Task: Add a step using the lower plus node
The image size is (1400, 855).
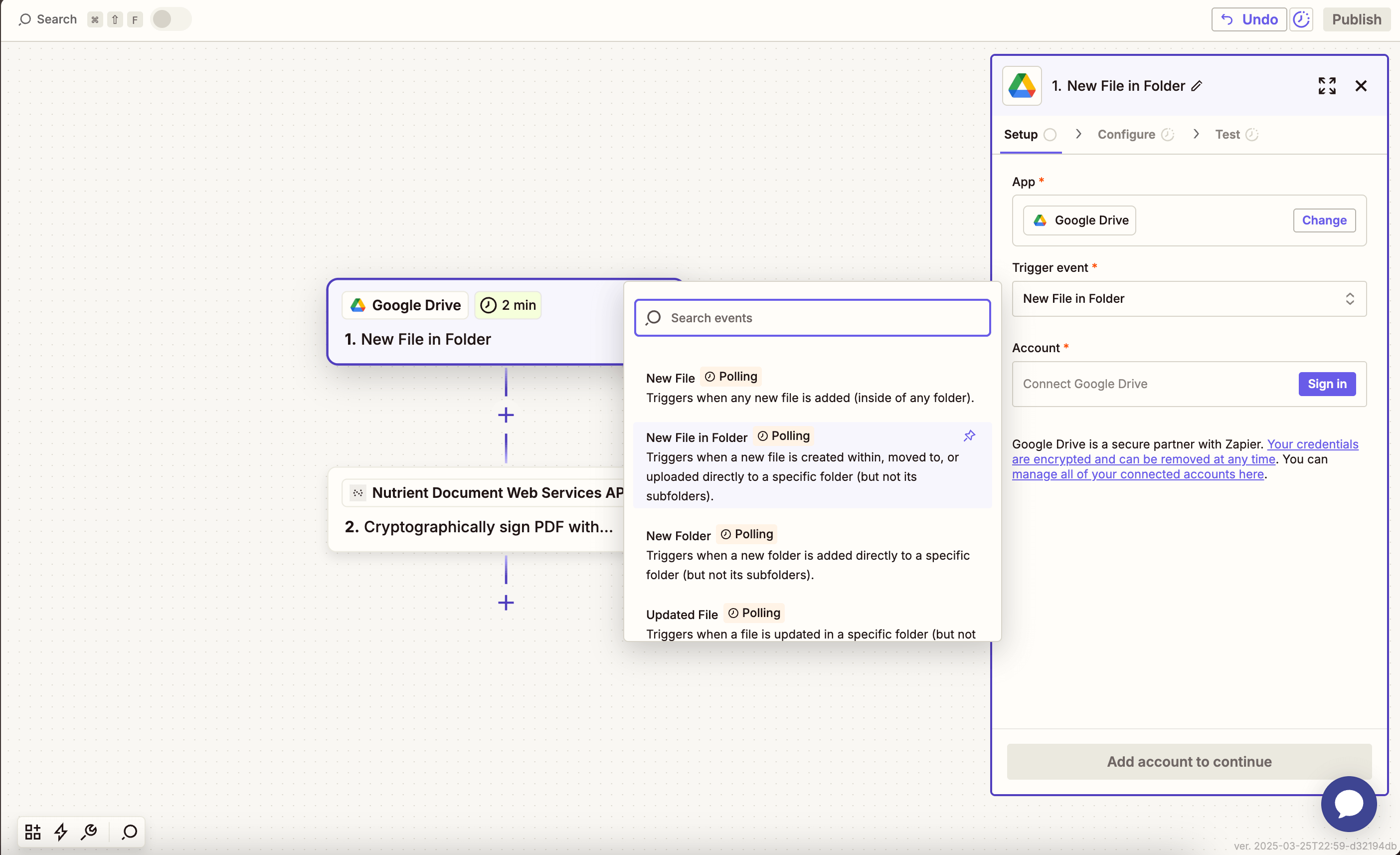Action: (505, 603)
